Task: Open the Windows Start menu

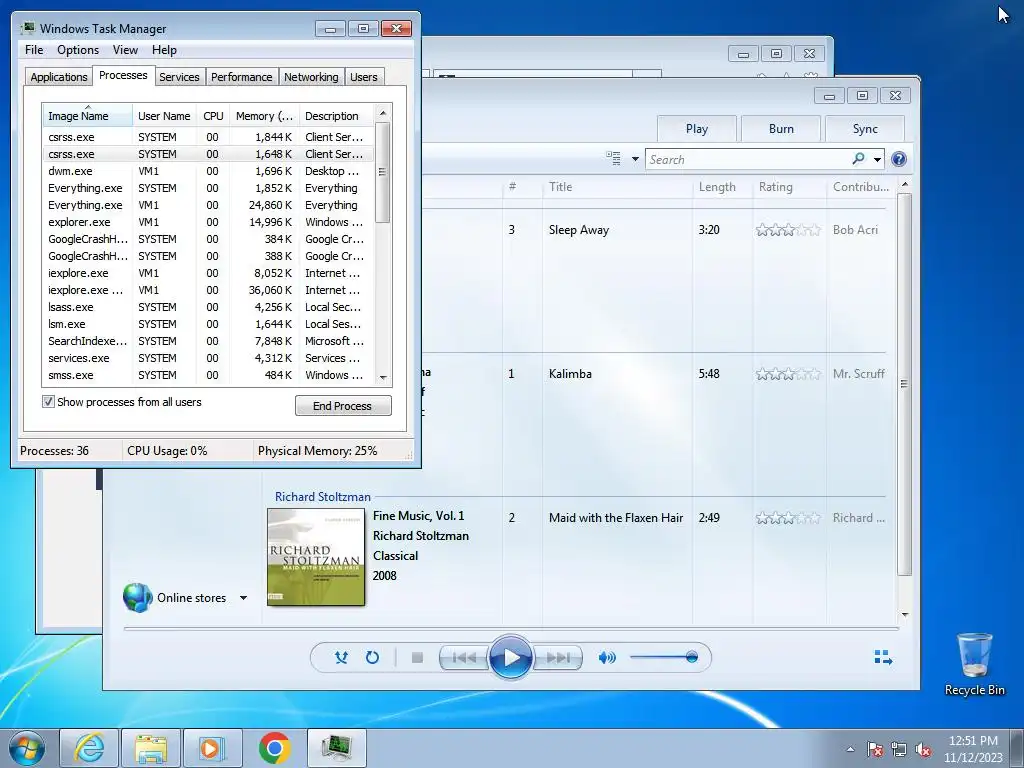Action: coord(27,748)
